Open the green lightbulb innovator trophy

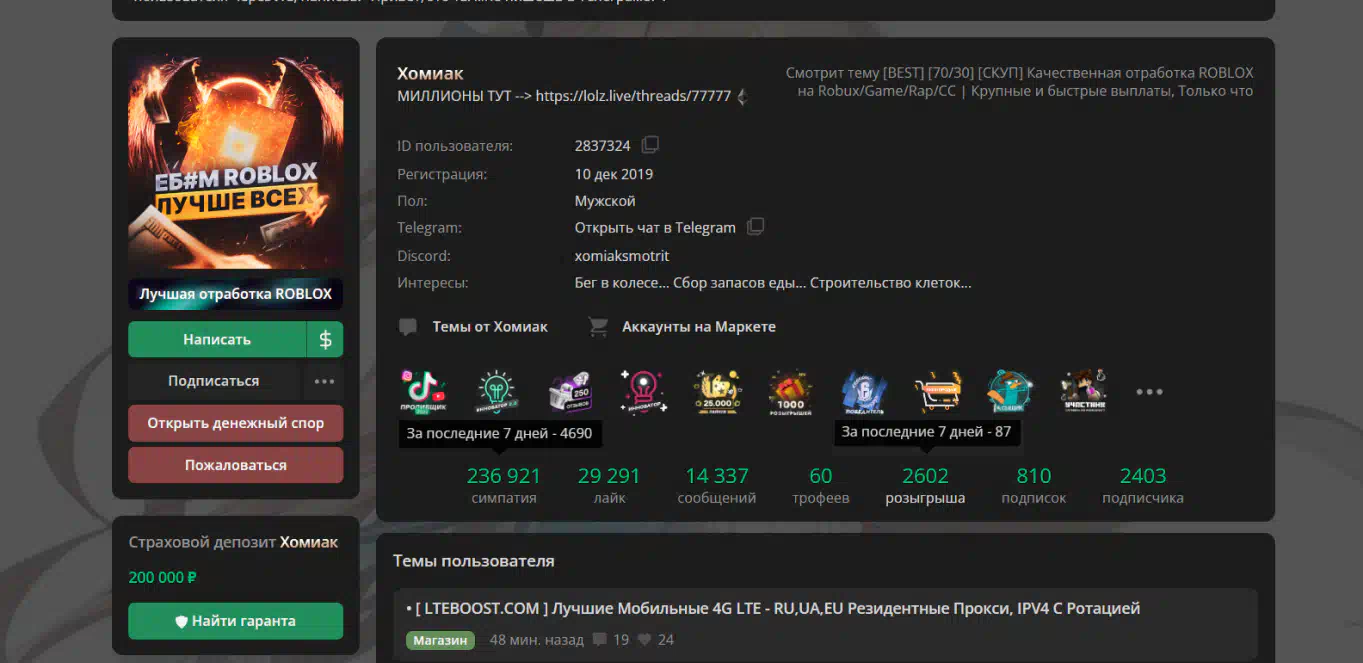tap(497, 391)
